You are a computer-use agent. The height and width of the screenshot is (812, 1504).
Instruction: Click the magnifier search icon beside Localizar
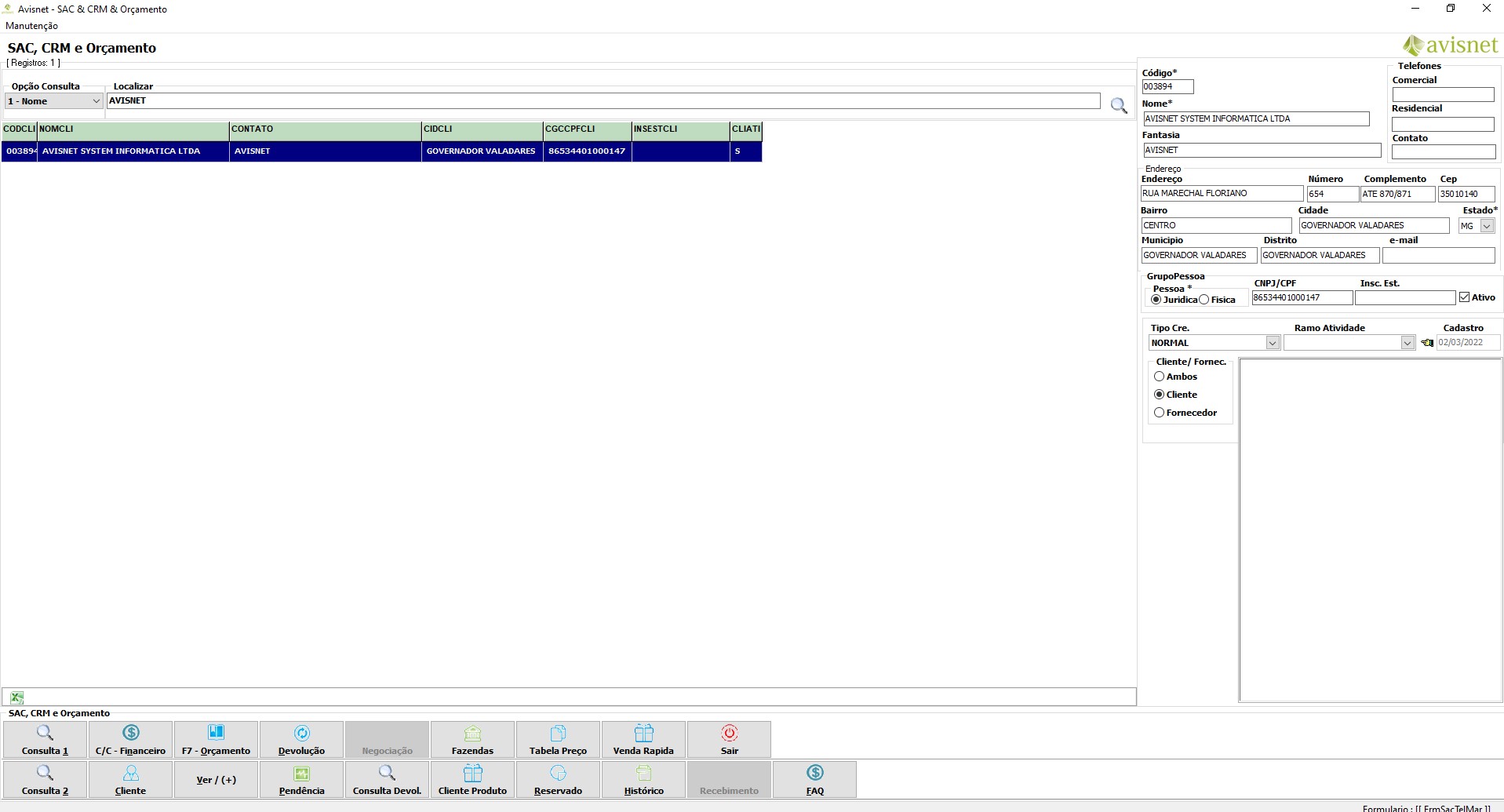tap(1119, 105)
